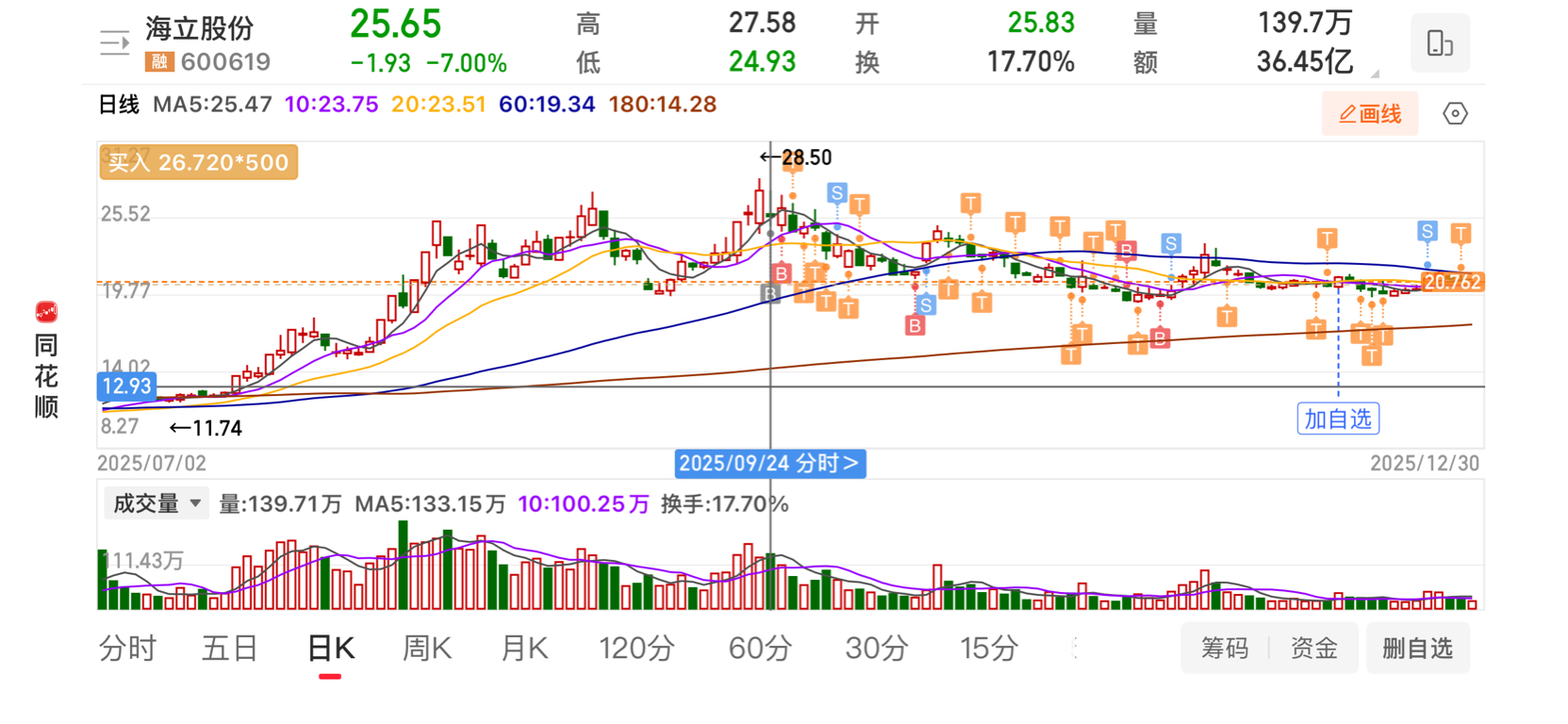Tap the 买入 26.720*500 order label
The width and height of the screenshot is (1568, 724).
[199, 162]
